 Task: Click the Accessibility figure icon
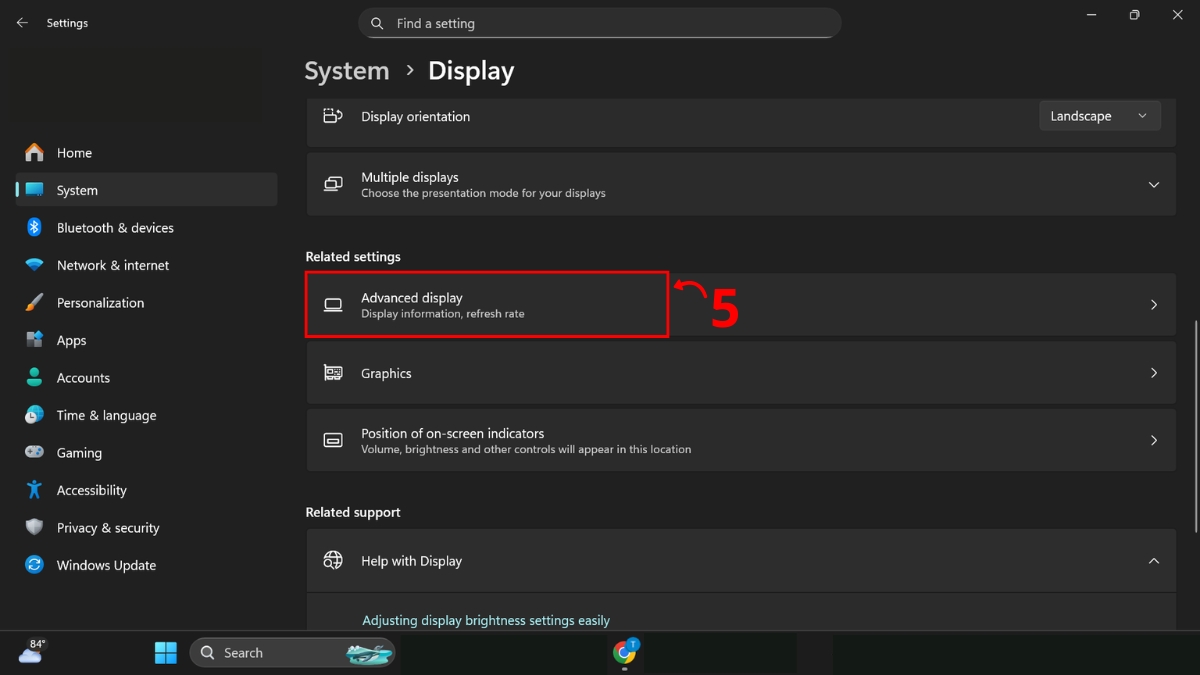click(x=35, y=490)
